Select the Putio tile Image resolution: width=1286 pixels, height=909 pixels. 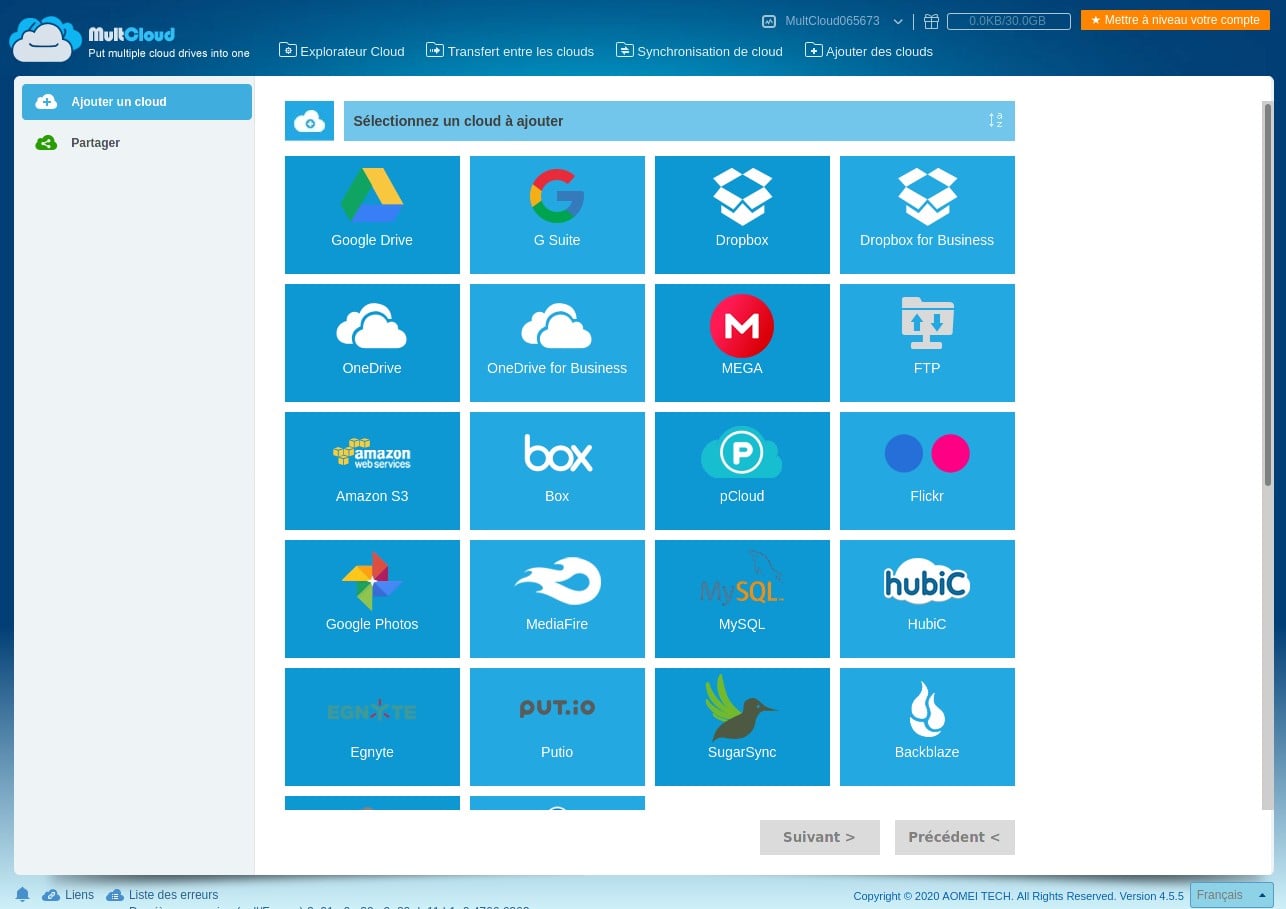[557, 726]
